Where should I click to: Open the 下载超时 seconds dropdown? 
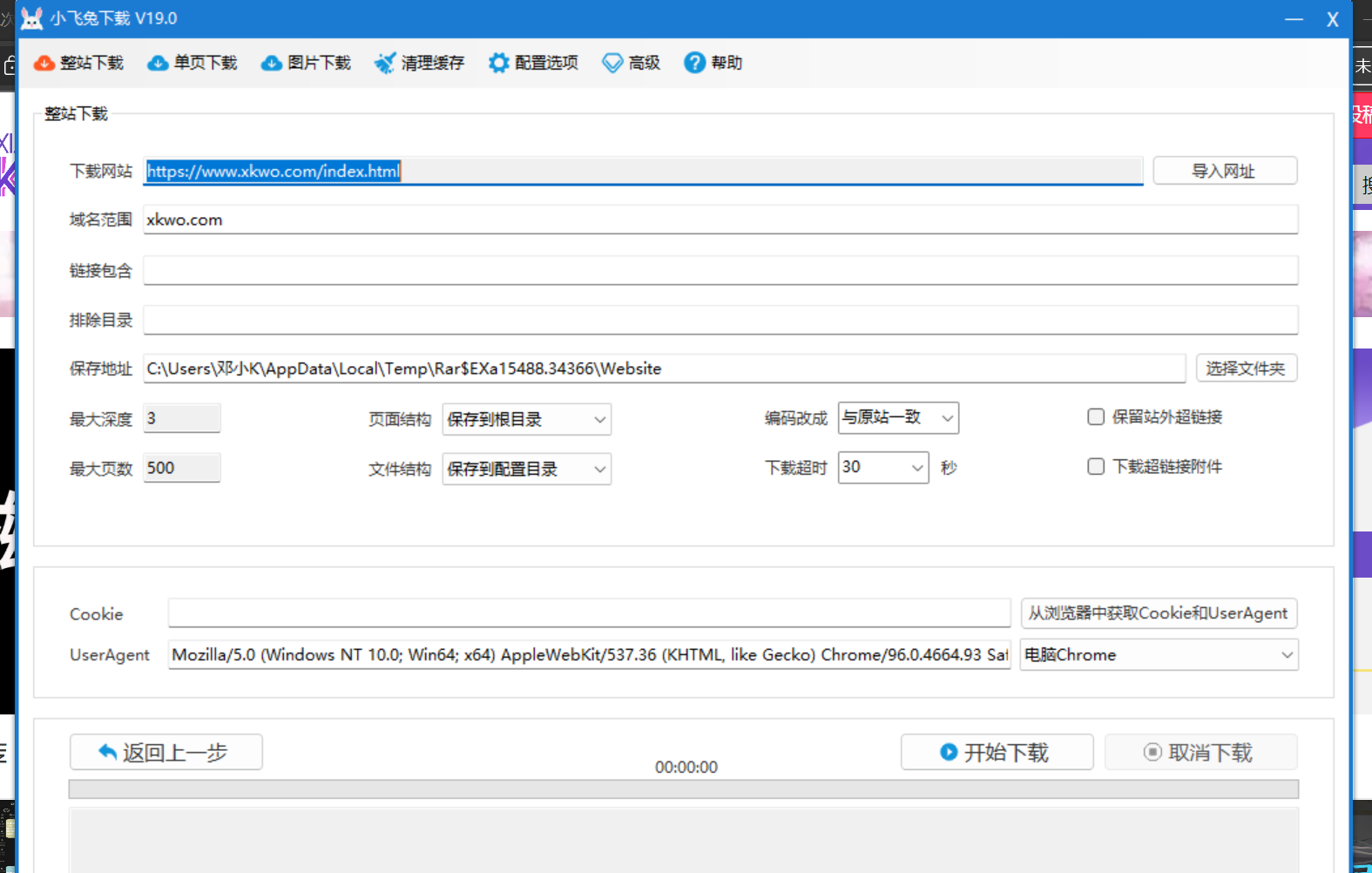coord(882,468)
